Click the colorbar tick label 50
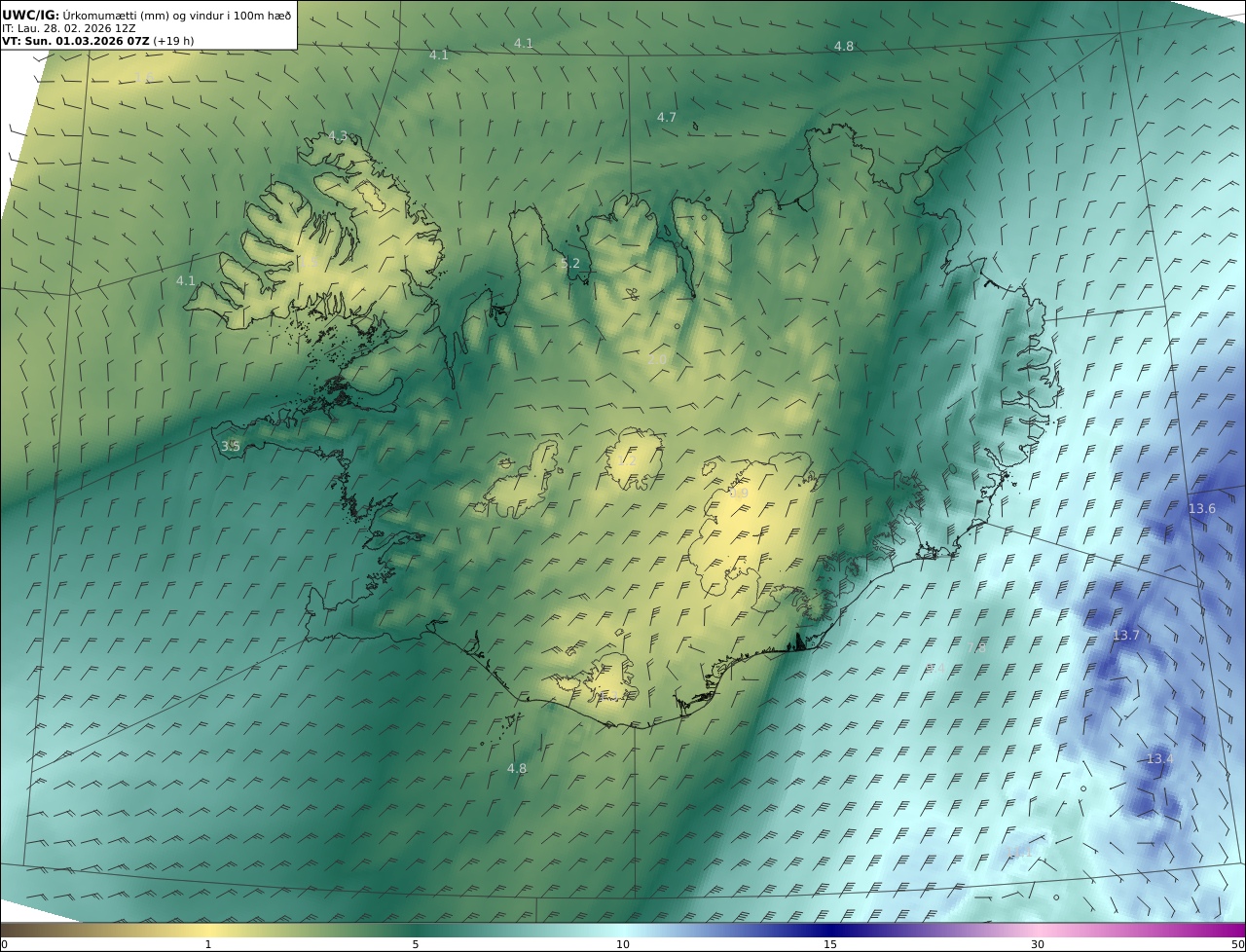 click(1238, 945)
